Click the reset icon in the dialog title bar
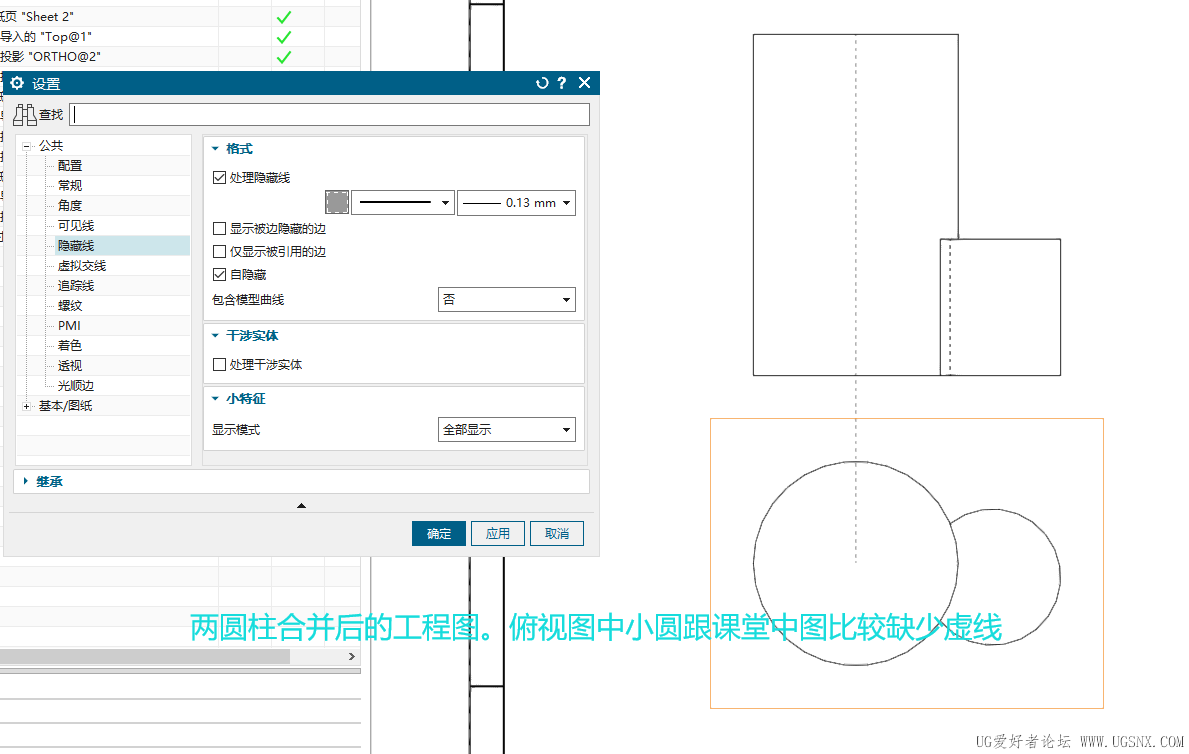The height and width of the screenshot is (754, 1189). click(541, 83)
